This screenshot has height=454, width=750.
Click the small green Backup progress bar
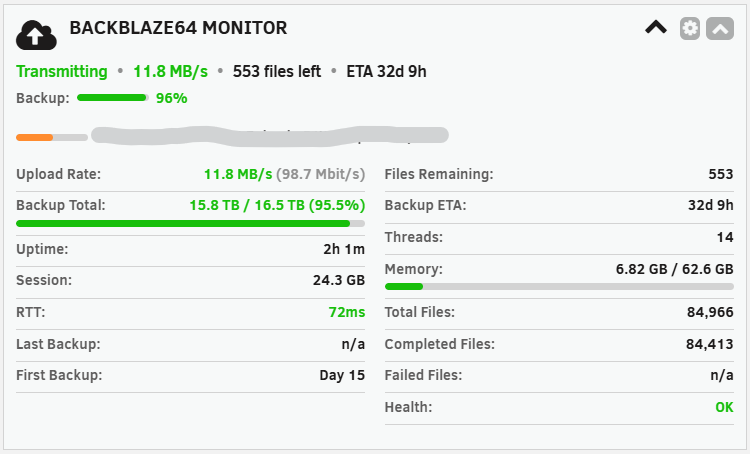(112, 98)
